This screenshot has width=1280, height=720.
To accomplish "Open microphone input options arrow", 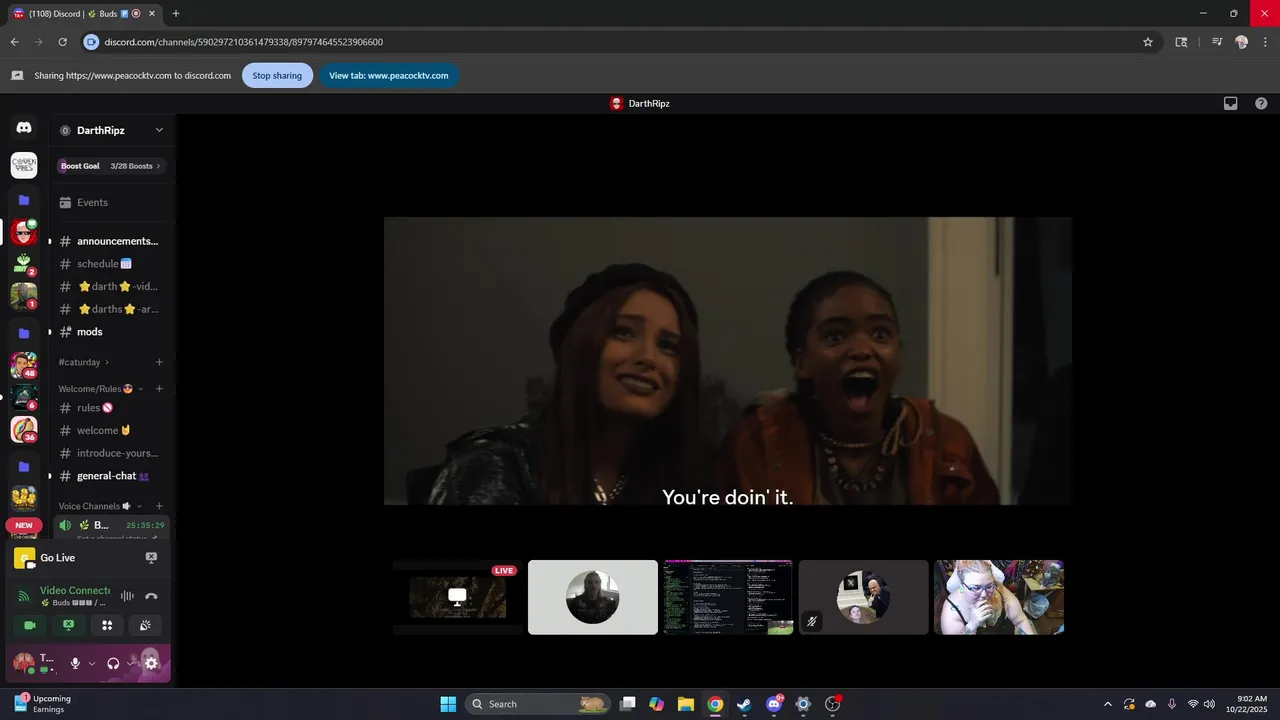I will click(x=92, y=663).
